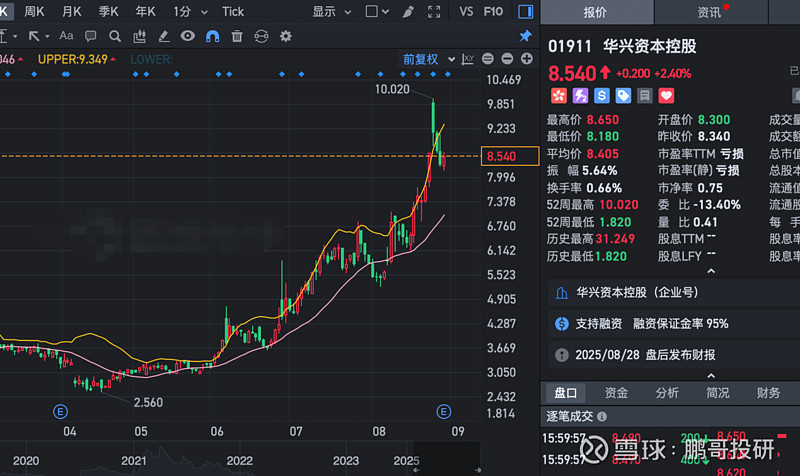Switch to 周K weekly chart
This screenshot has width=800, height=476.
(34, 11)
